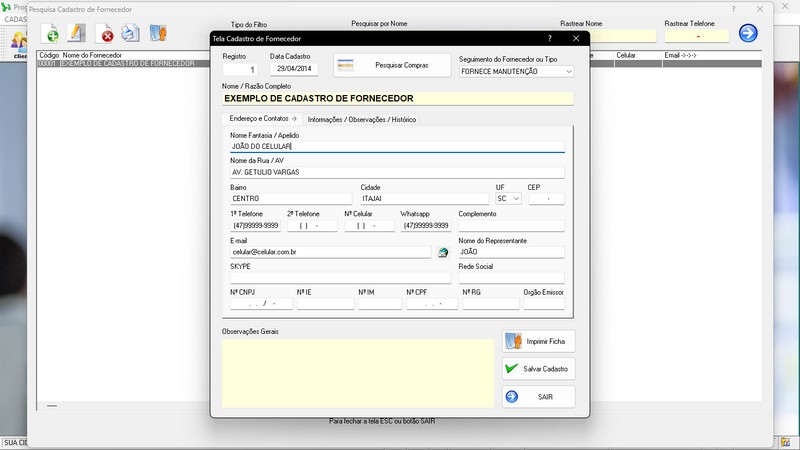Select the Rede Social field

(511, 278)
